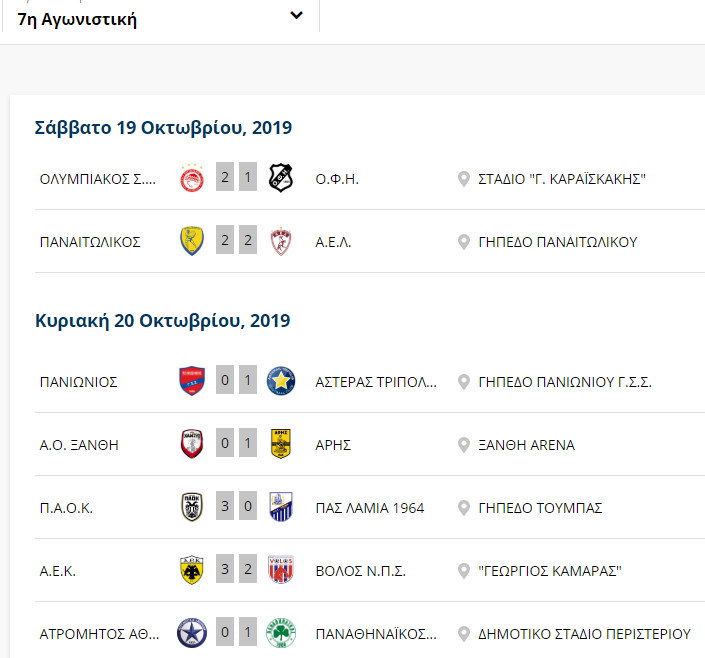Click the ΓΗΠΕΔΟ ΤΟΥΜΠΑΣ venue name
705x658 pixels.
[540, 508]
